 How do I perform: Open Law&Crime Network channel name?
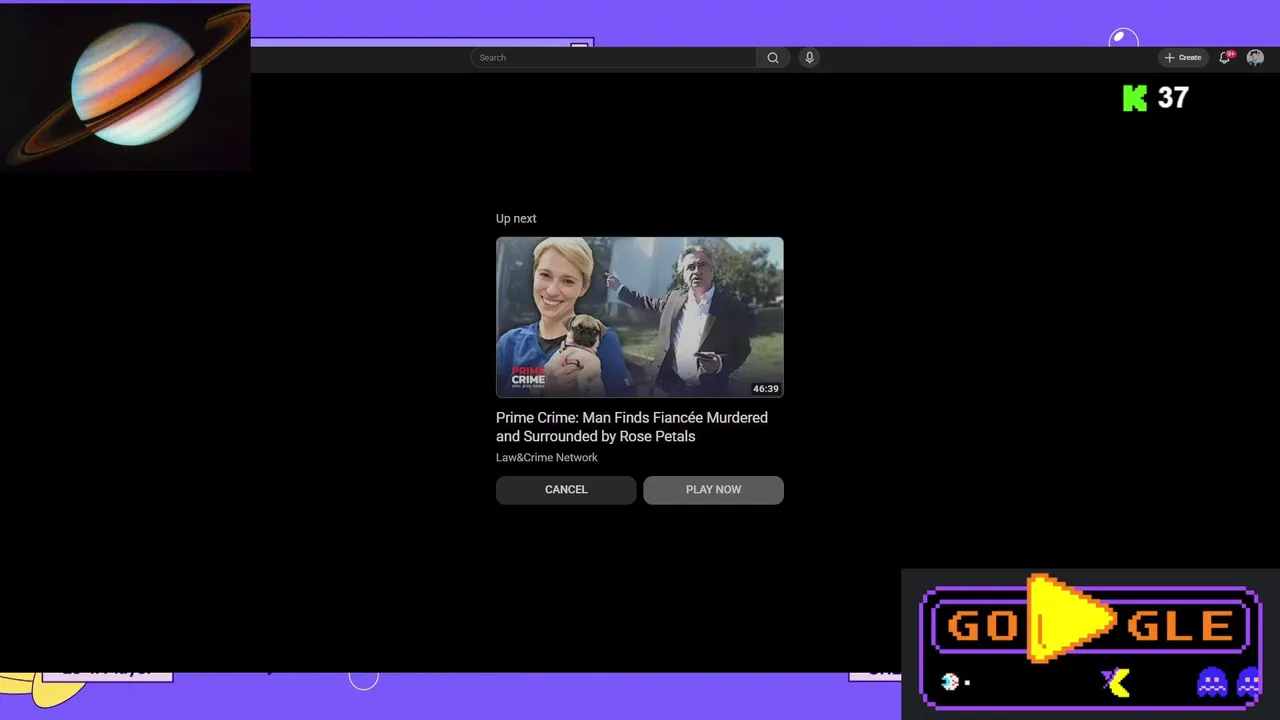pyautogui.click(x=547, y=458)
